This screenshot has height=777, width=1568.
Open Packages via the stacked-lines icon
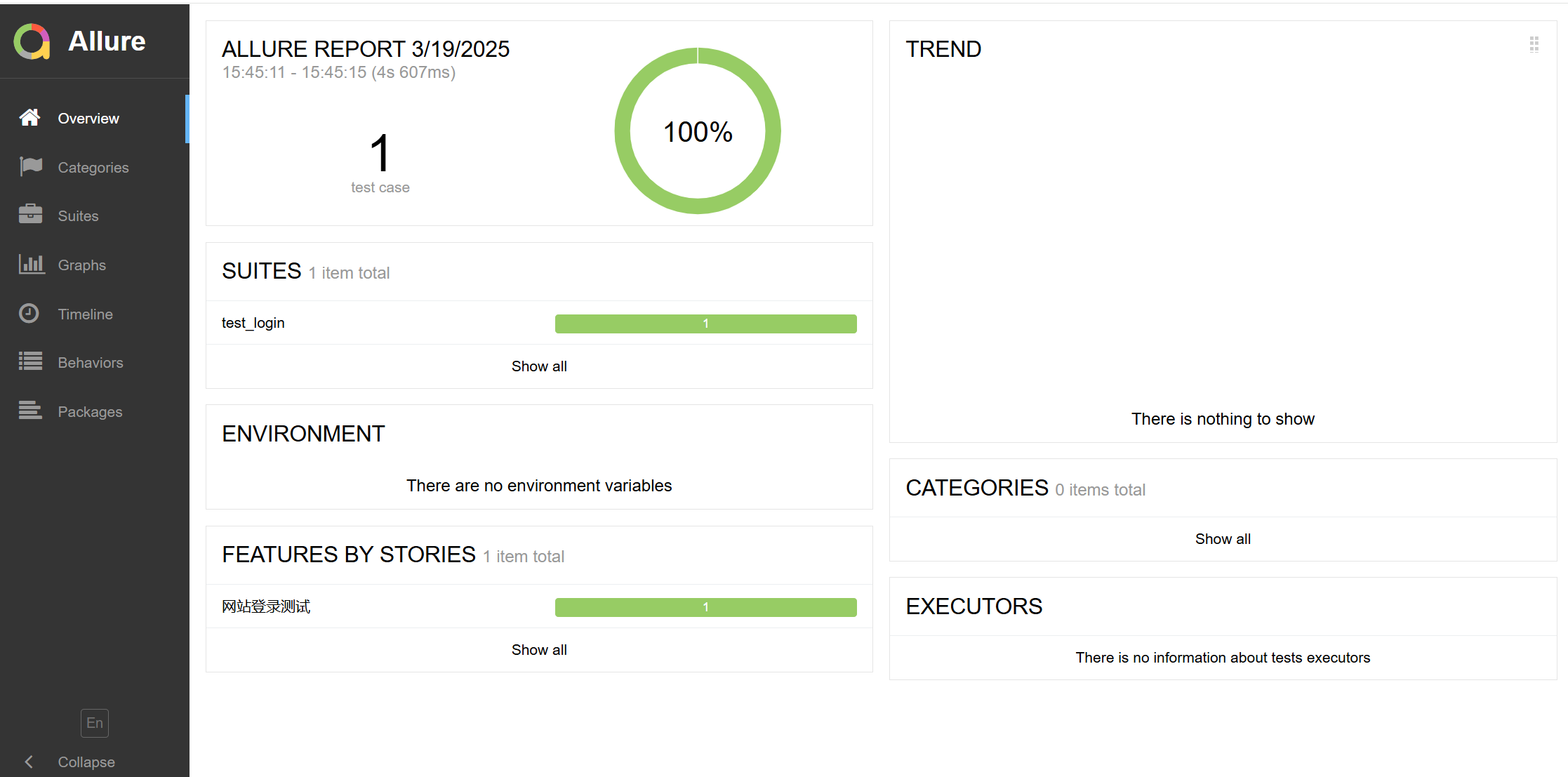(30, 410)
